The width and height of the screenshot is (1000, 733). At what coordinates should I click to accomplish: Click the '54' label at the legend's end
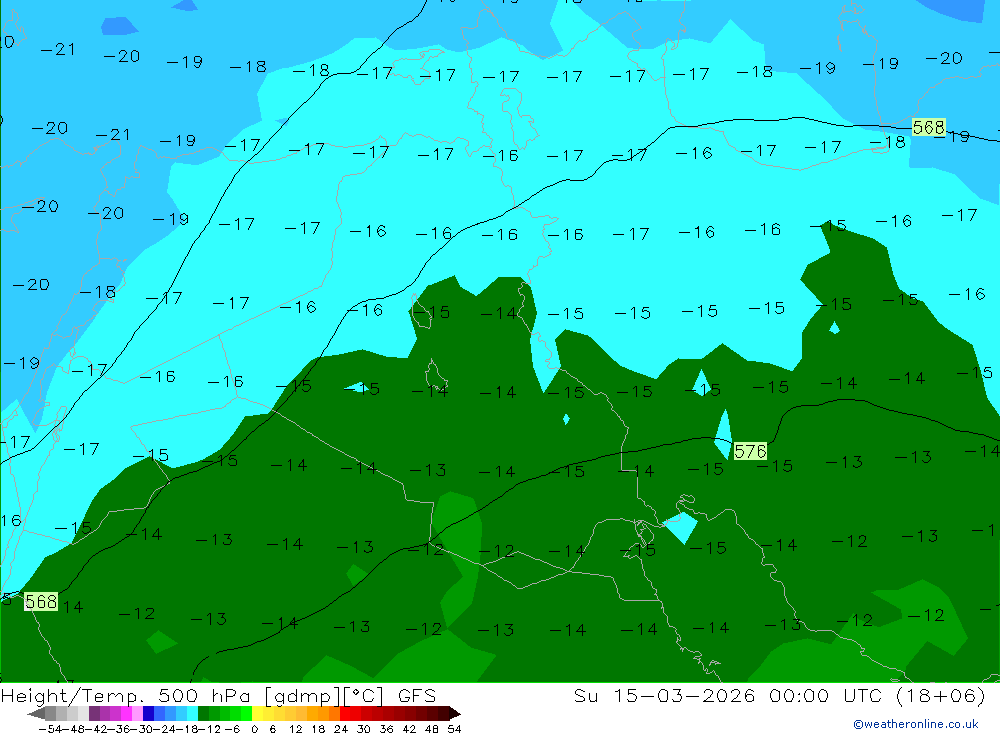click(x=454, y=729)
